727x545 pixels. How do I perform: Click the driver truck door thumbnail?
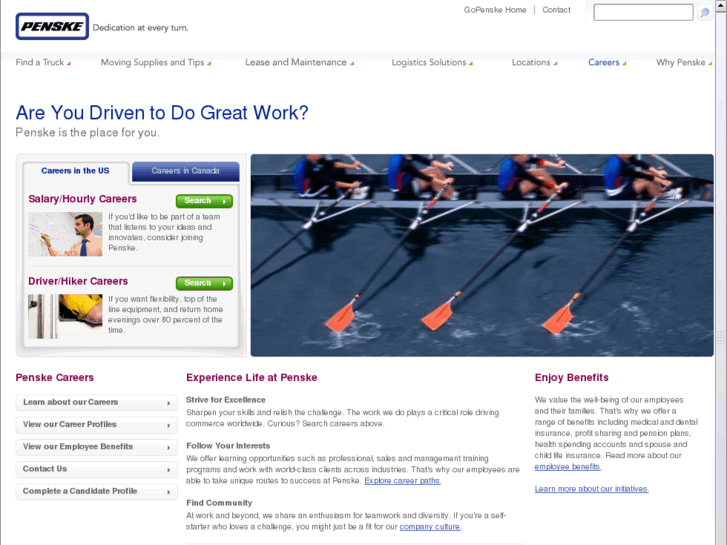[x=65, y=316]
